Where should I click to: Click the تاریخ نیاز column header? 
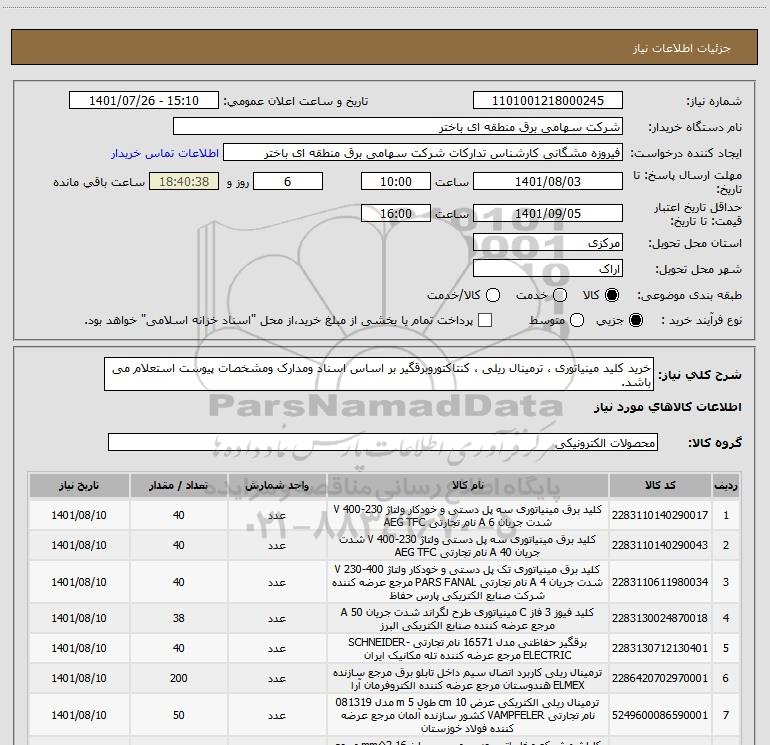click(x=79, y=486)
